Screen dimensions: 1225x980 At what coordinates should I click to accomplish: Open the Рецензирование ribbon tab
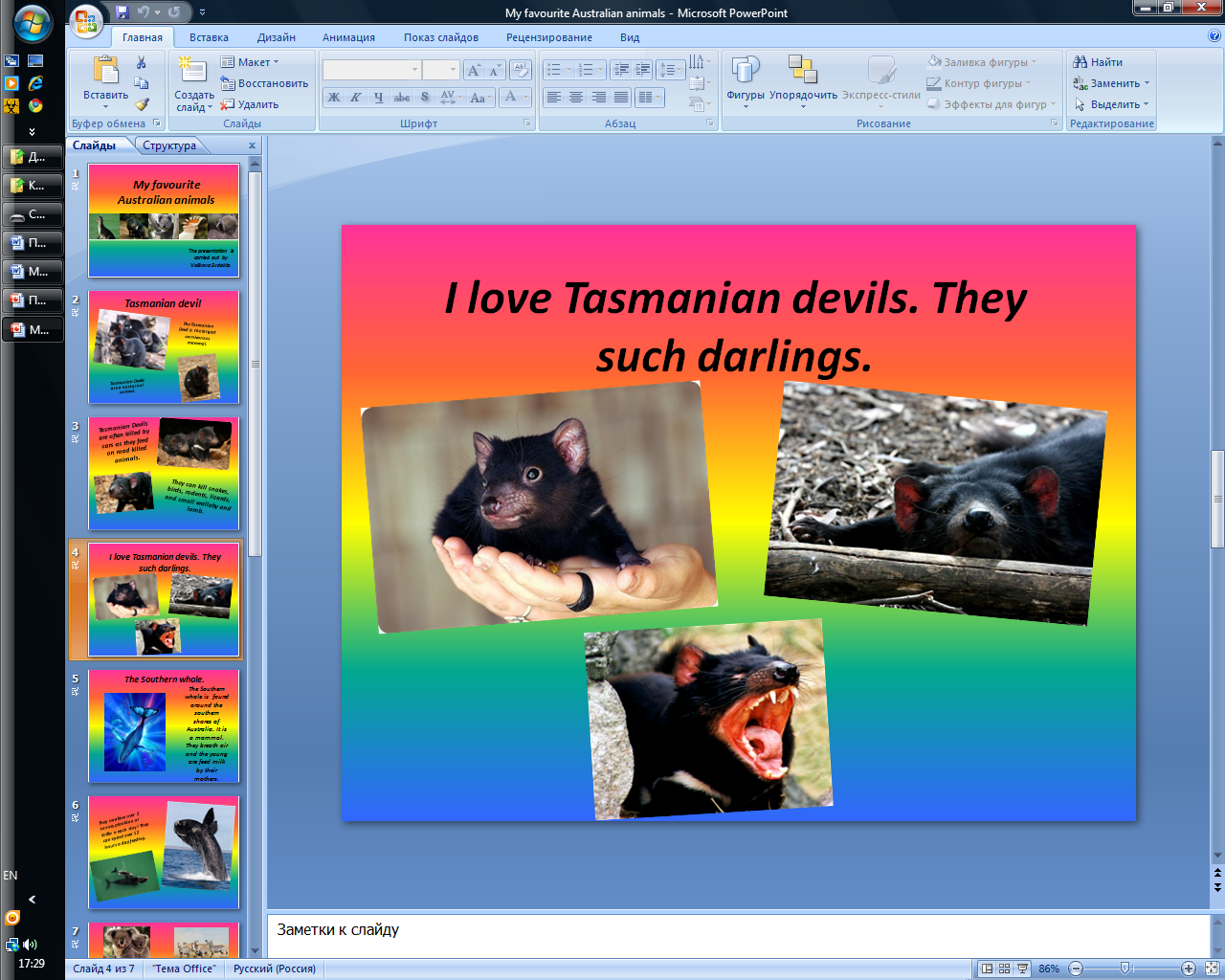coord(549,37)
